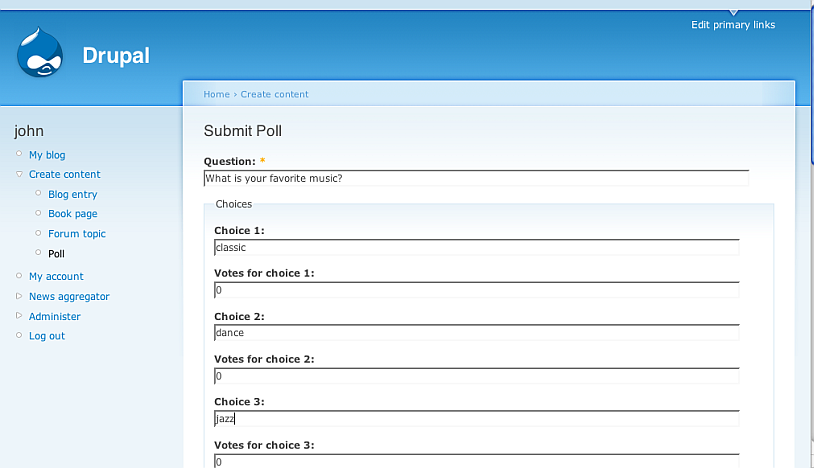Click the Choice 3 input containing jazz
Image resolution: width=814 pixels, height=468 pixels.
point(476,419)
